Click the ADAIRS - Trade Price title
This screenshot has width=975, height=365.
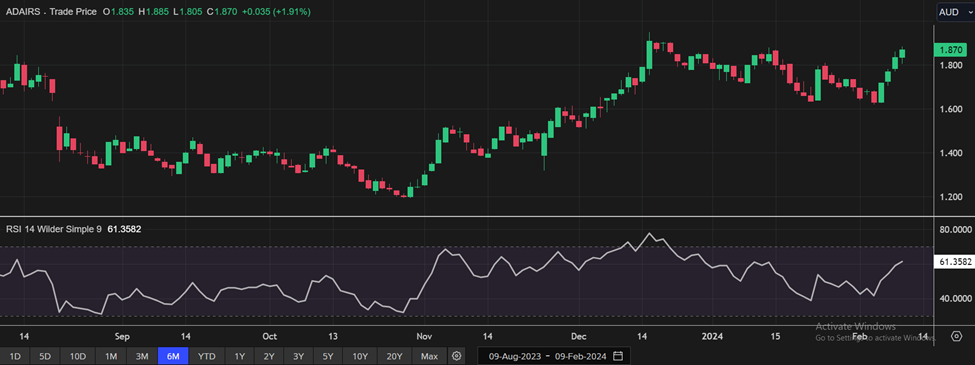point(50,12)
